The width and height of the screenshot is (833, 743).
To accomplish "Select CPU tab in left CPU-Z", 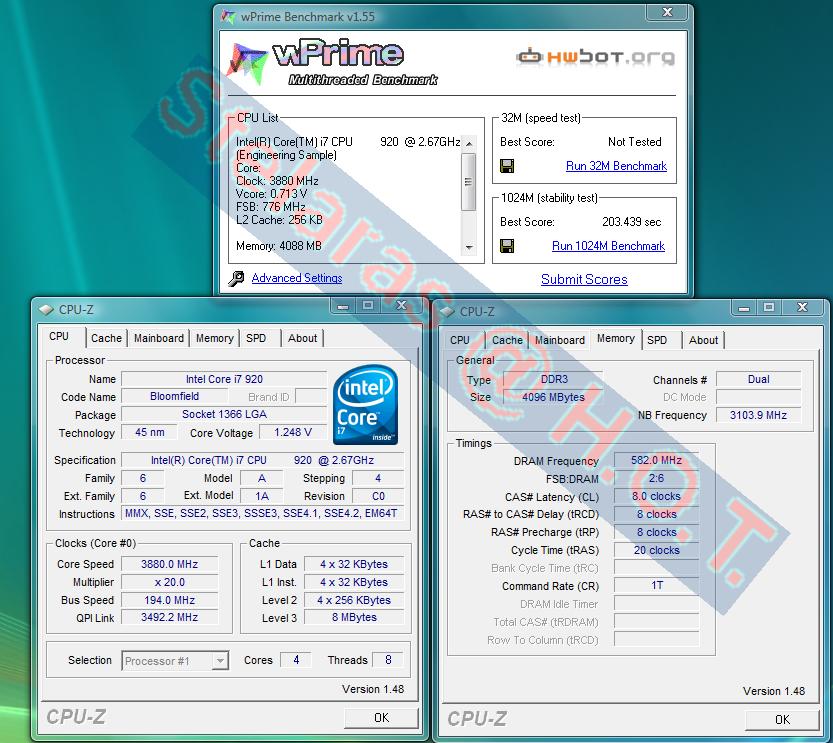I will pyautogui.click(x=59, y=336).
